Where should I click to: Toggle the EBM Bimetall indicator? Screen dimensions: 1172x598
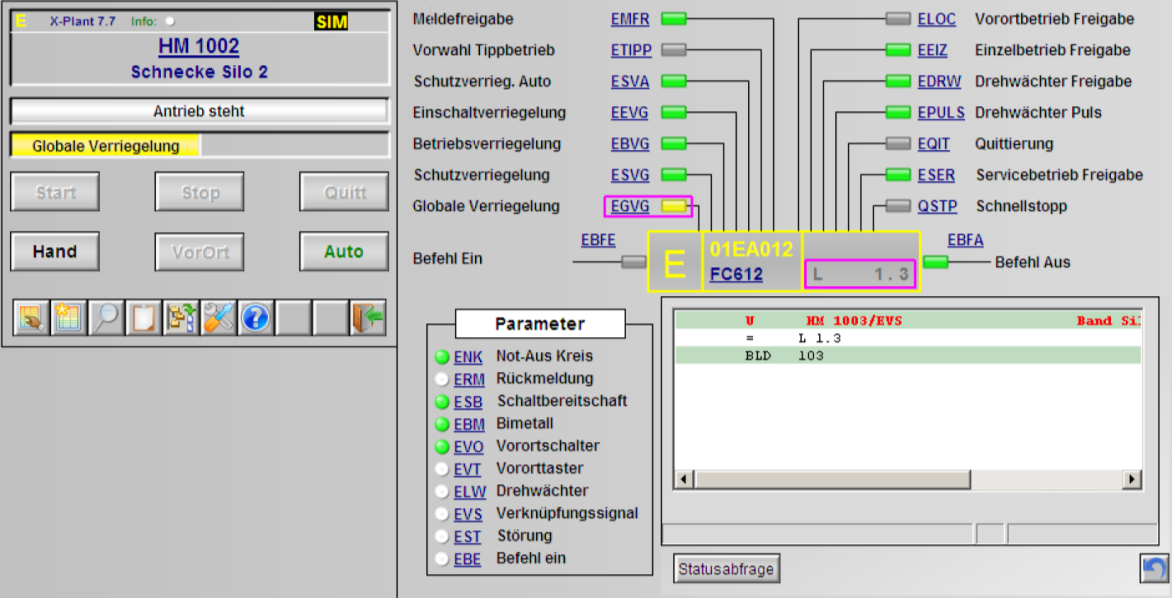442,425
